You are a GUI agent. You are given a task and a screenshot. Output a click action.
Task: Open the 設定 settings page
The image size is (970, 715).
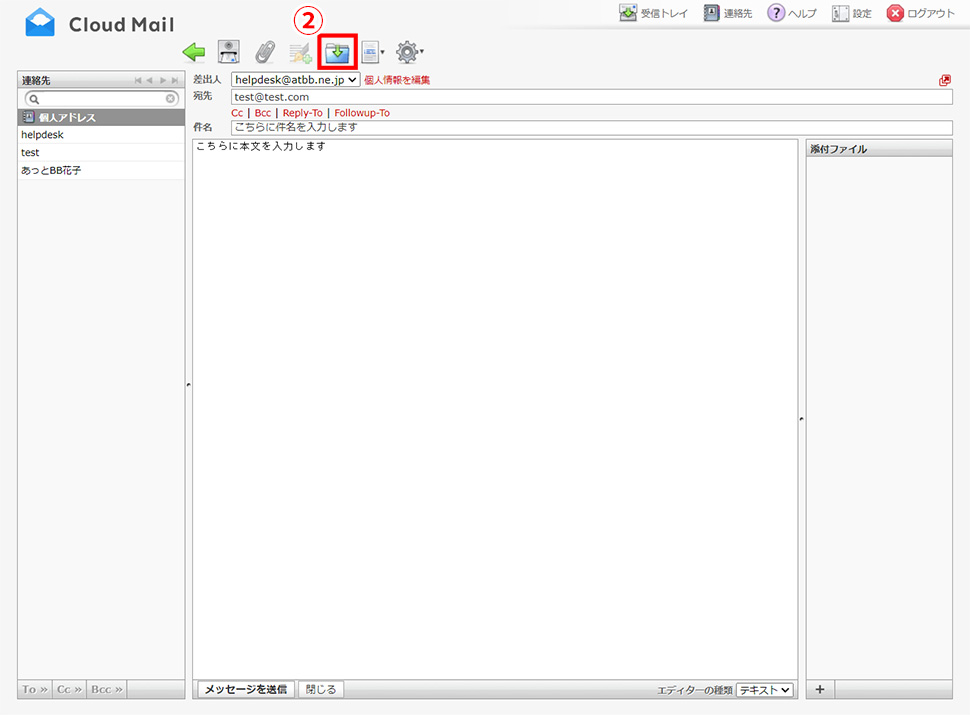pos(851,13)
